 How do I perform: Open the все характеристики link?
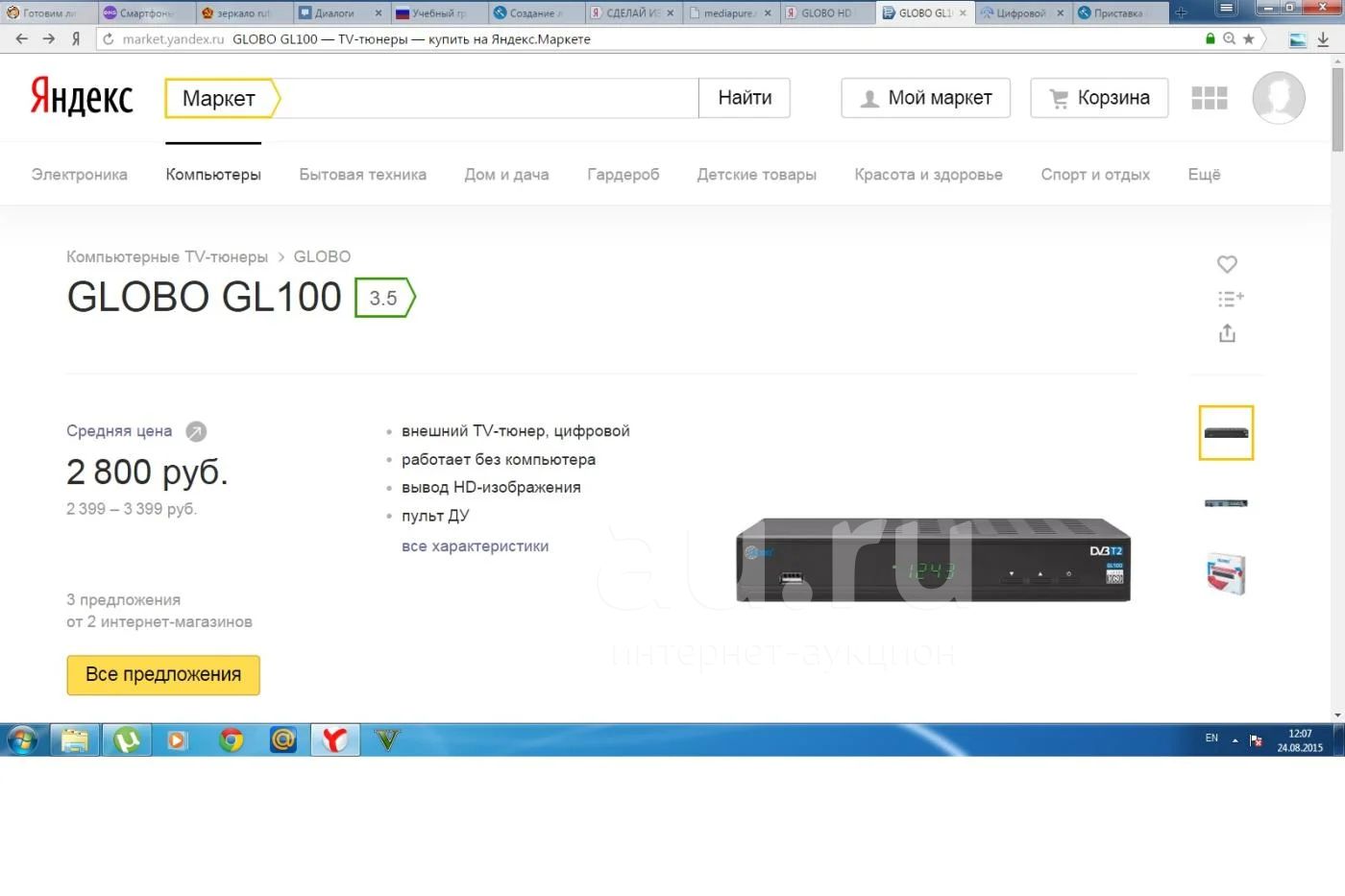[475, 546]
